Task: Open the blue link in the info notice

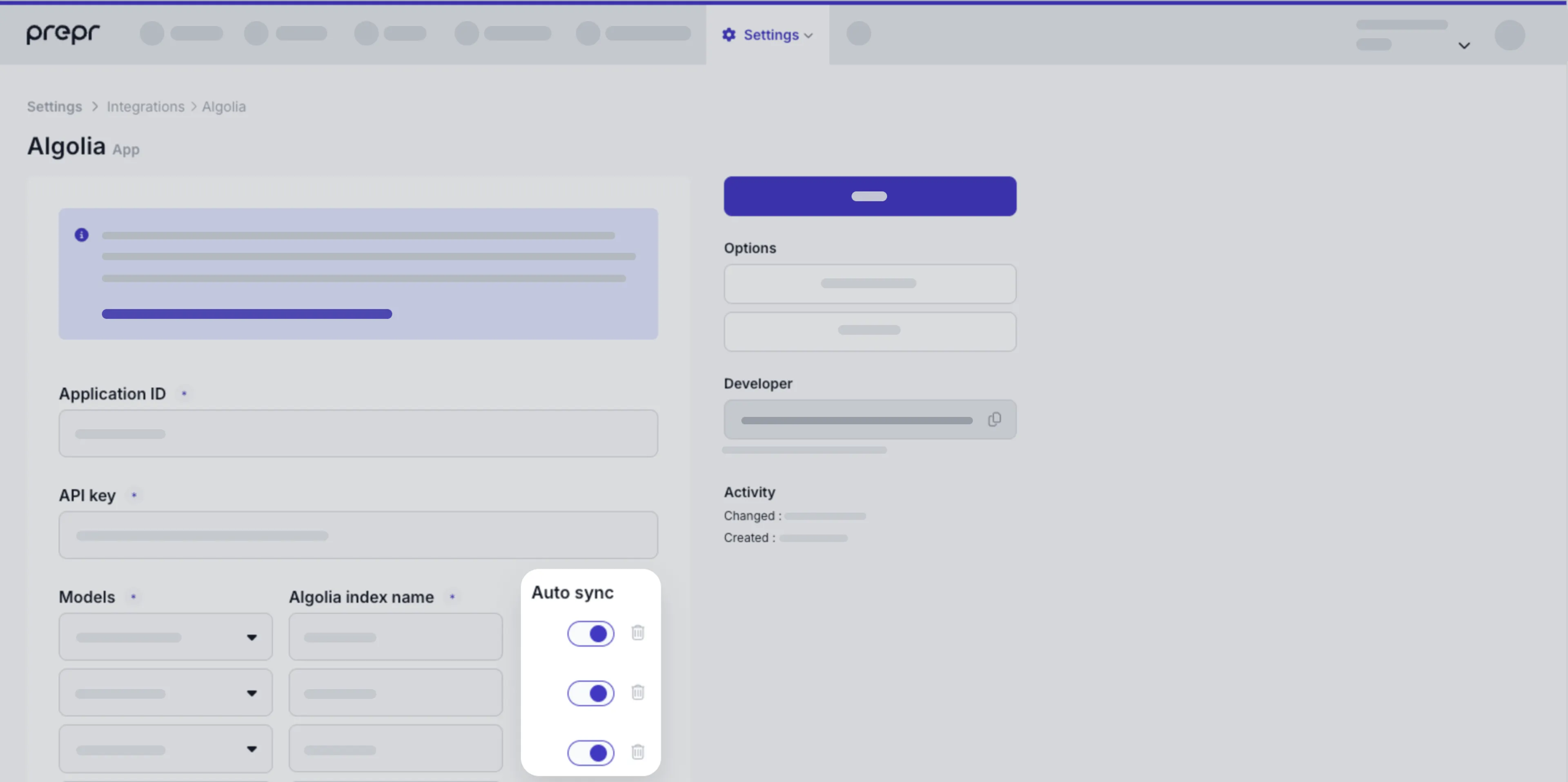Action: (247, 314)
